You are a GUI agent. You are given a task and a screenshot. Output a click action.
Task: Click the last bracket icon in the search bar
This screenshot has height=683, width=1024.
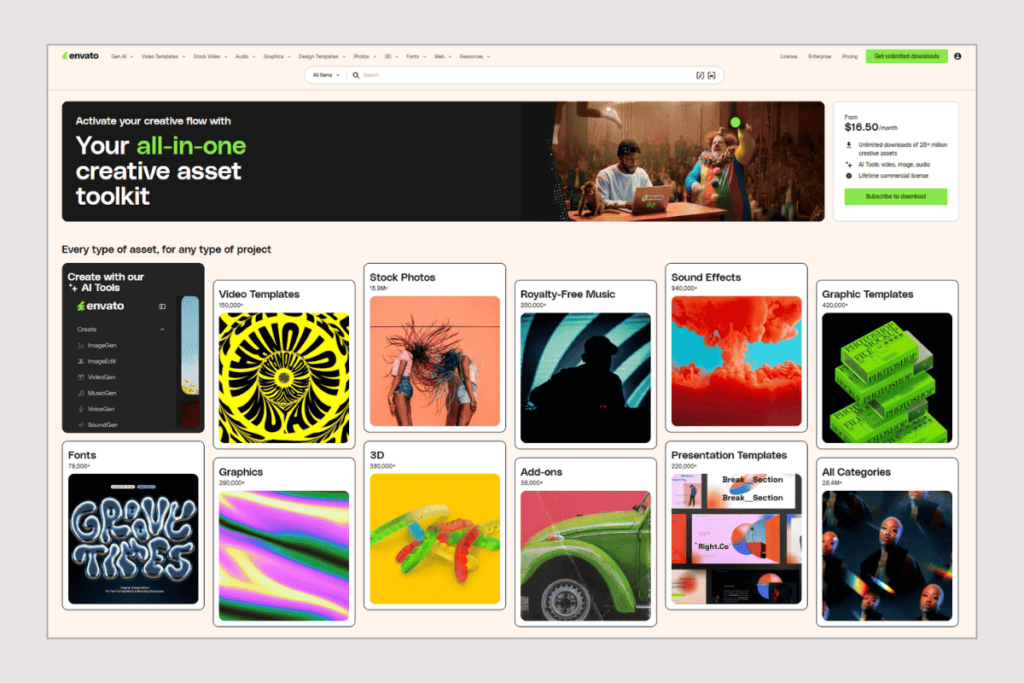coord(711,75)
